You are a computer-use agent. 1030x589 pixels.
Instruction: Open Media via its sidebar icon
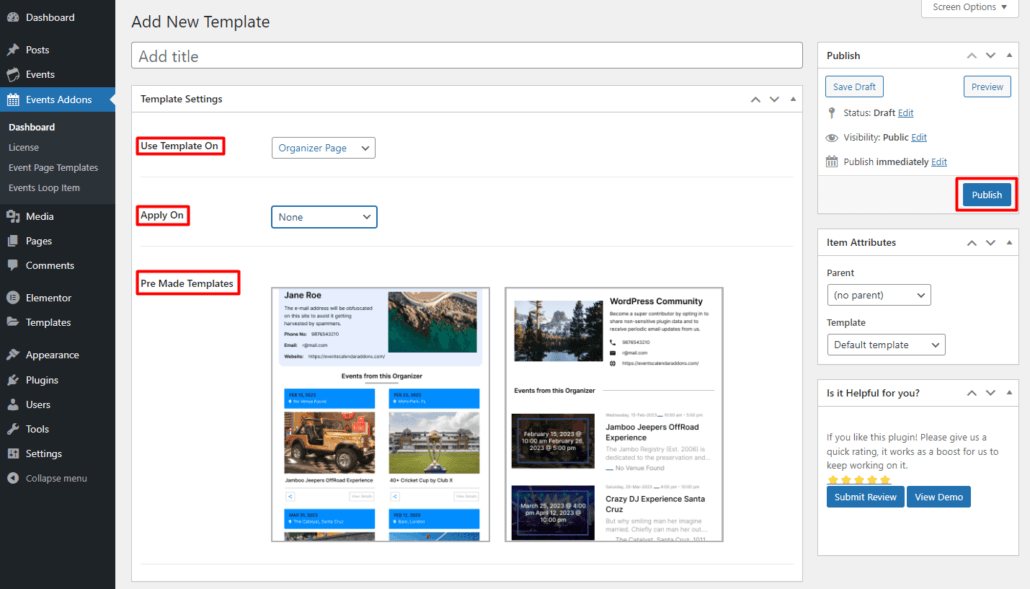[13, 217]
